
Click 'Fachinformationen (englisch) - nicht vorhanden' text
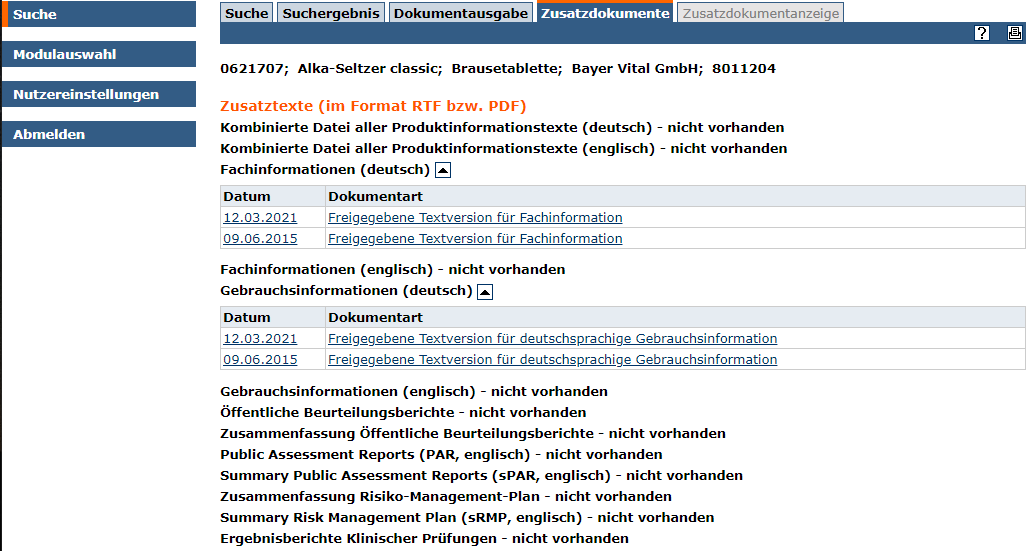(393, 270)
